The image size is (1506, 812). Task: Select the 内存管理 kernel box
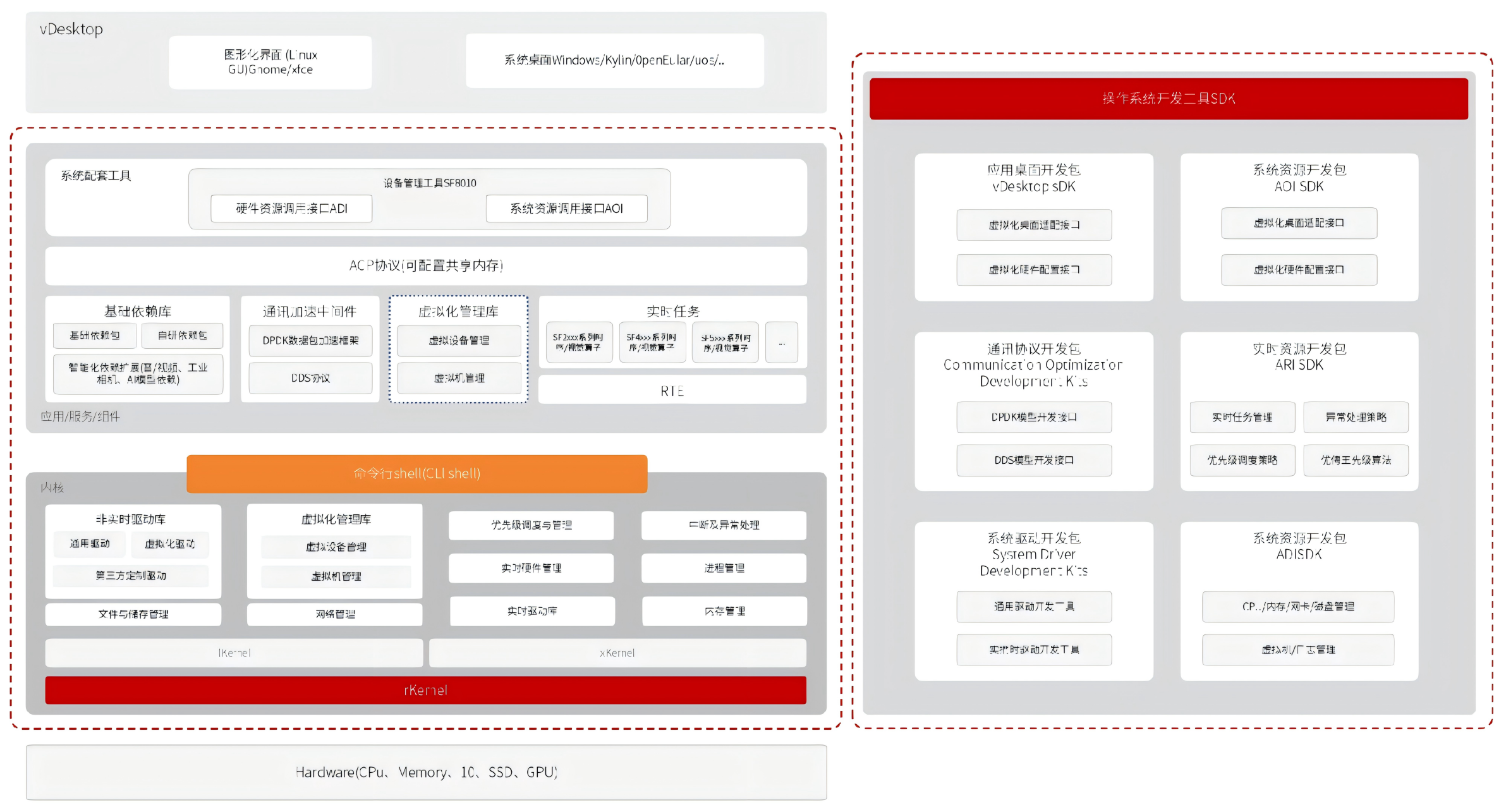(x=724, y=611)
